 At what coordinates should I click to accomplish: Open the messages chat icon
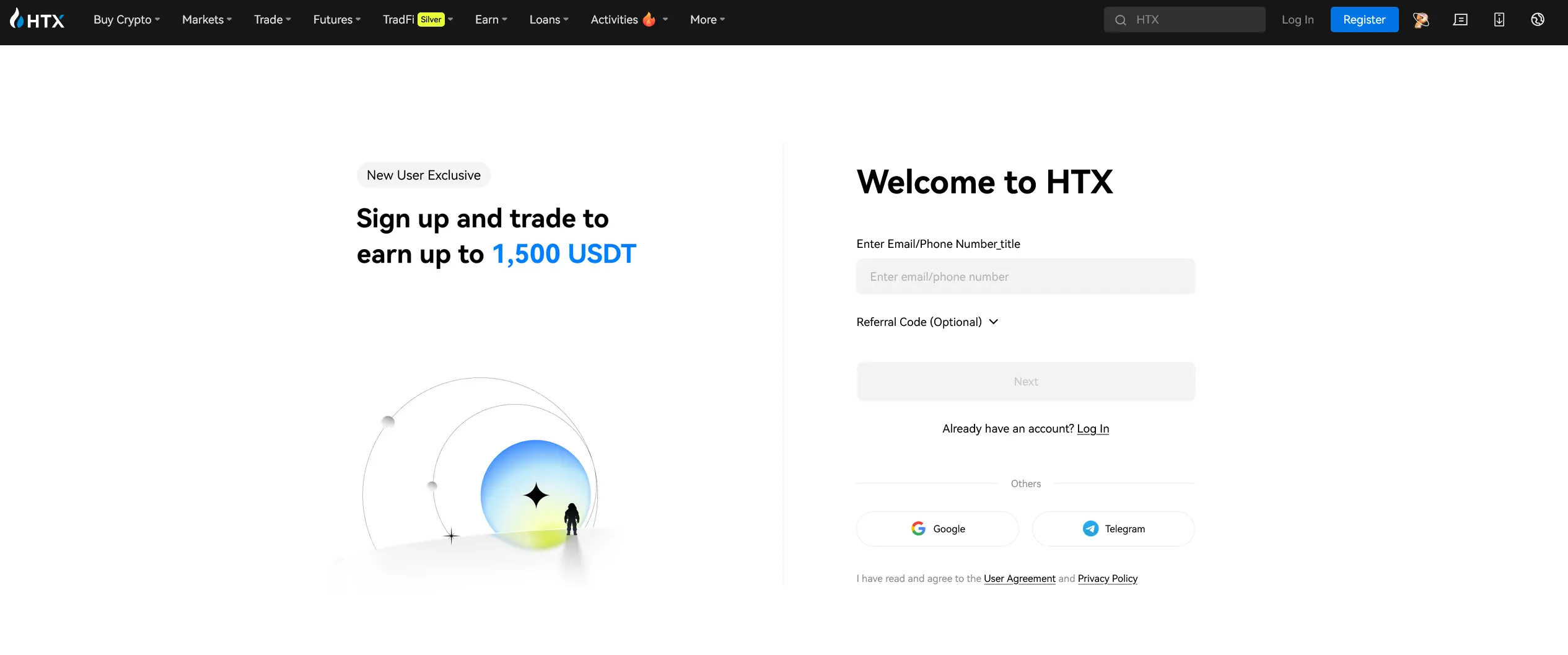[1460, 20]
